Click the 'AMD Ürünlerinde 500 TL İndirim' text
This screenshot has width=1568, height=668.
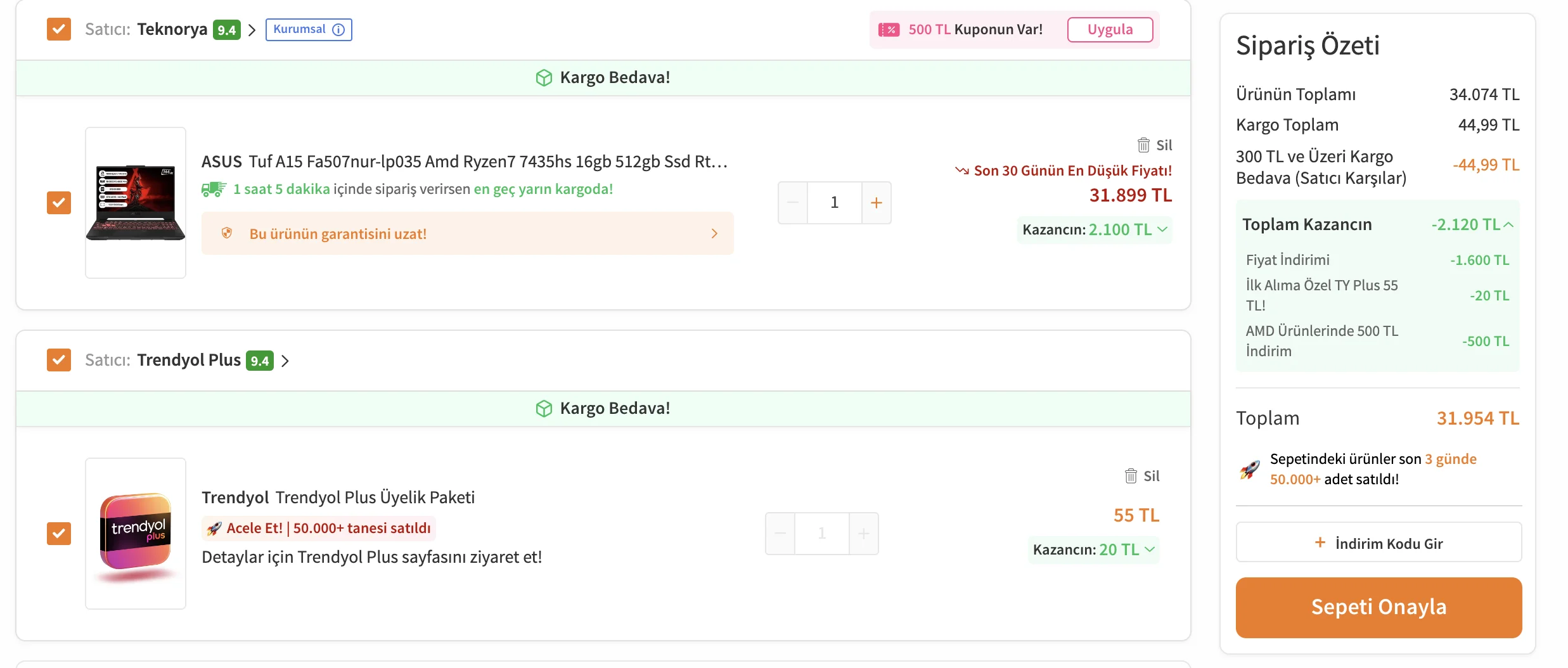(1322, 341)
